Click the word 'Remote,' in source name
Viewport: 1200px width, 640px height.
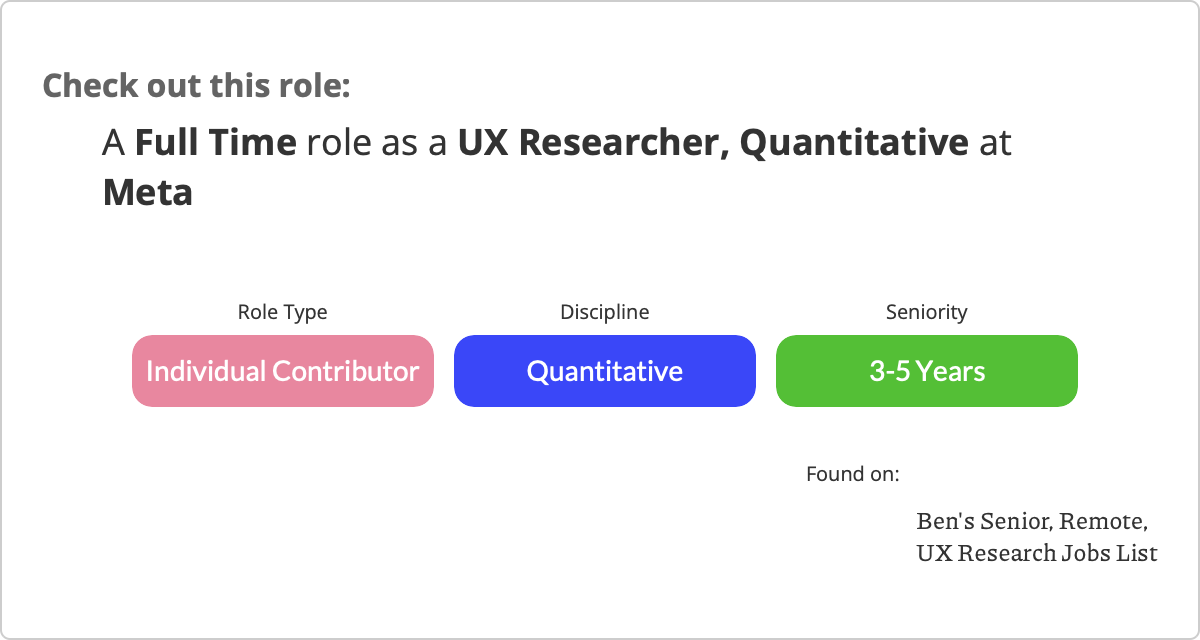(x=1103, y=522)
